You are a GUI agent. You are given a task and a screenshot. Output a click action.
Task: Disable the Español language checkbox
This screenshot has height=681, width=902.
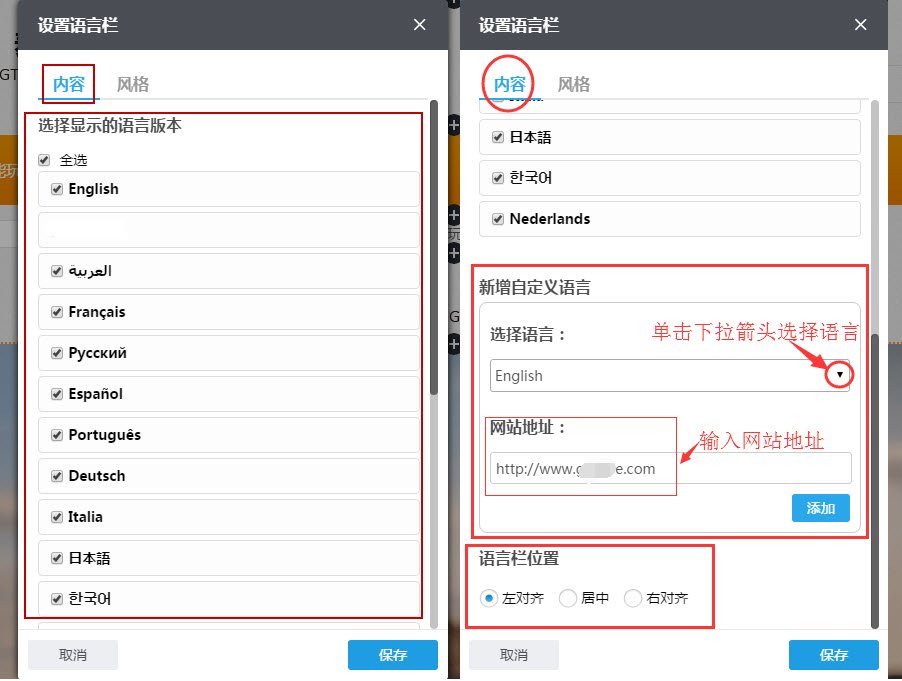pos(57,394)
